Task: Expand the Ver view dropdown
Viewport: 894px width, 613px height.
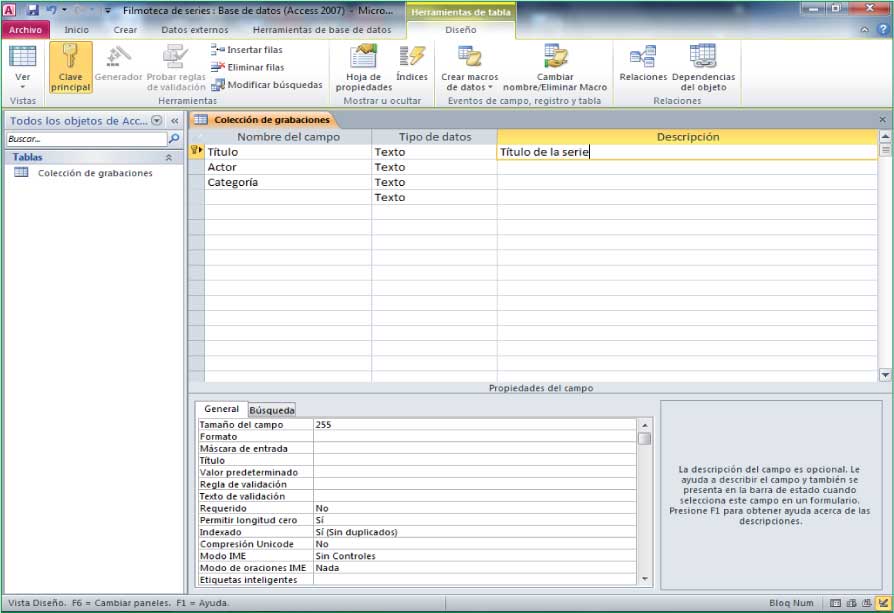Action: point(22,88)
